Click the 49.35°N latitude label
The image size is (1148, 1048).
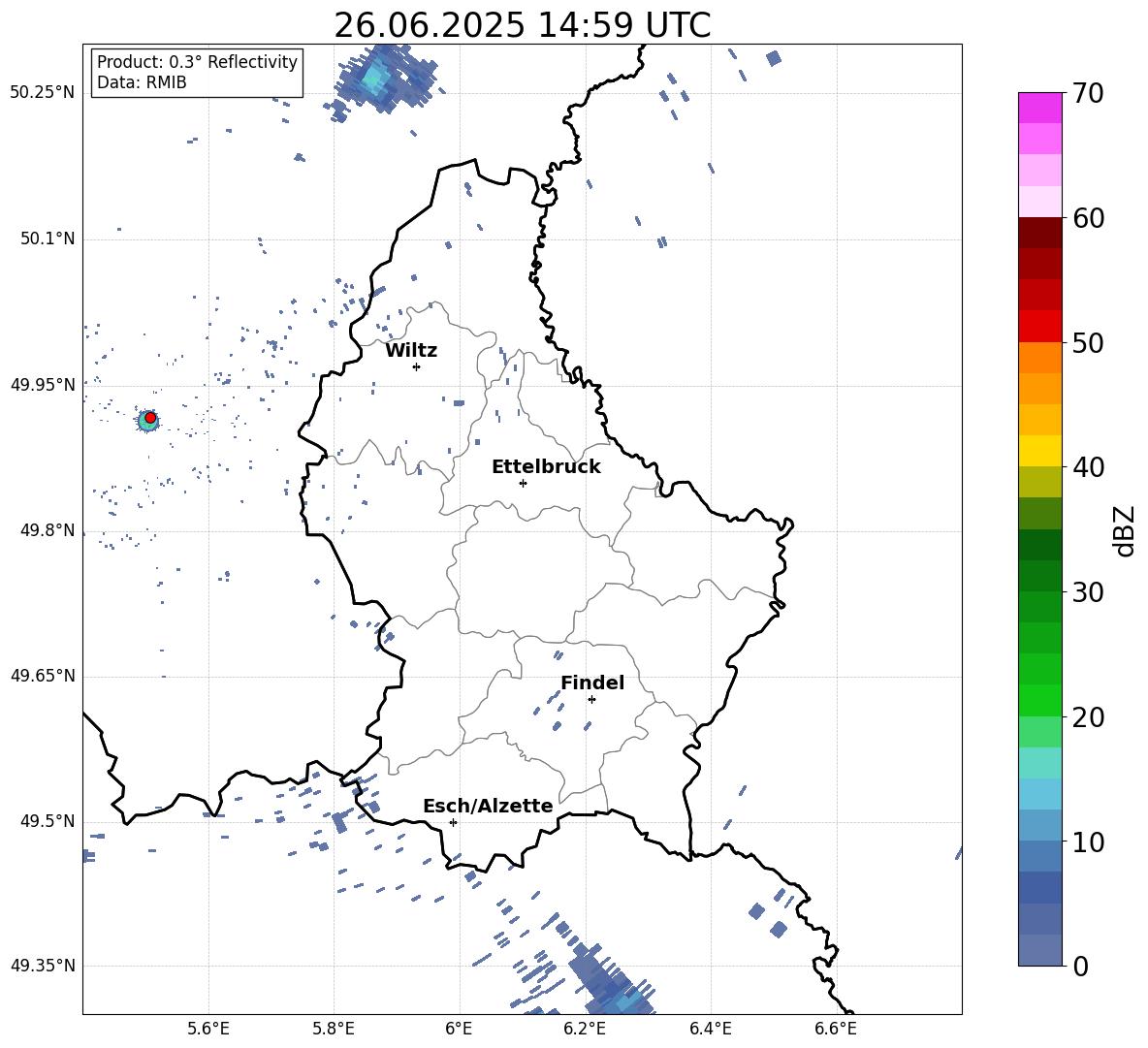(x=43, y=966)
